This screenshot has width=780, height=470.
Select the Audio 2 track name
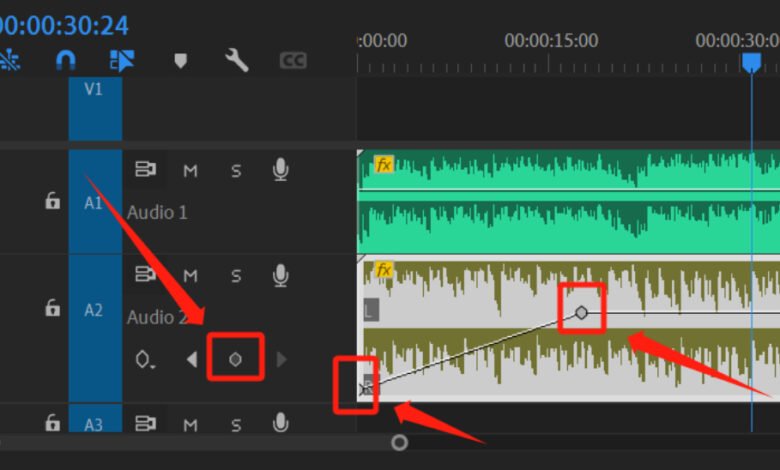point(157,317)
